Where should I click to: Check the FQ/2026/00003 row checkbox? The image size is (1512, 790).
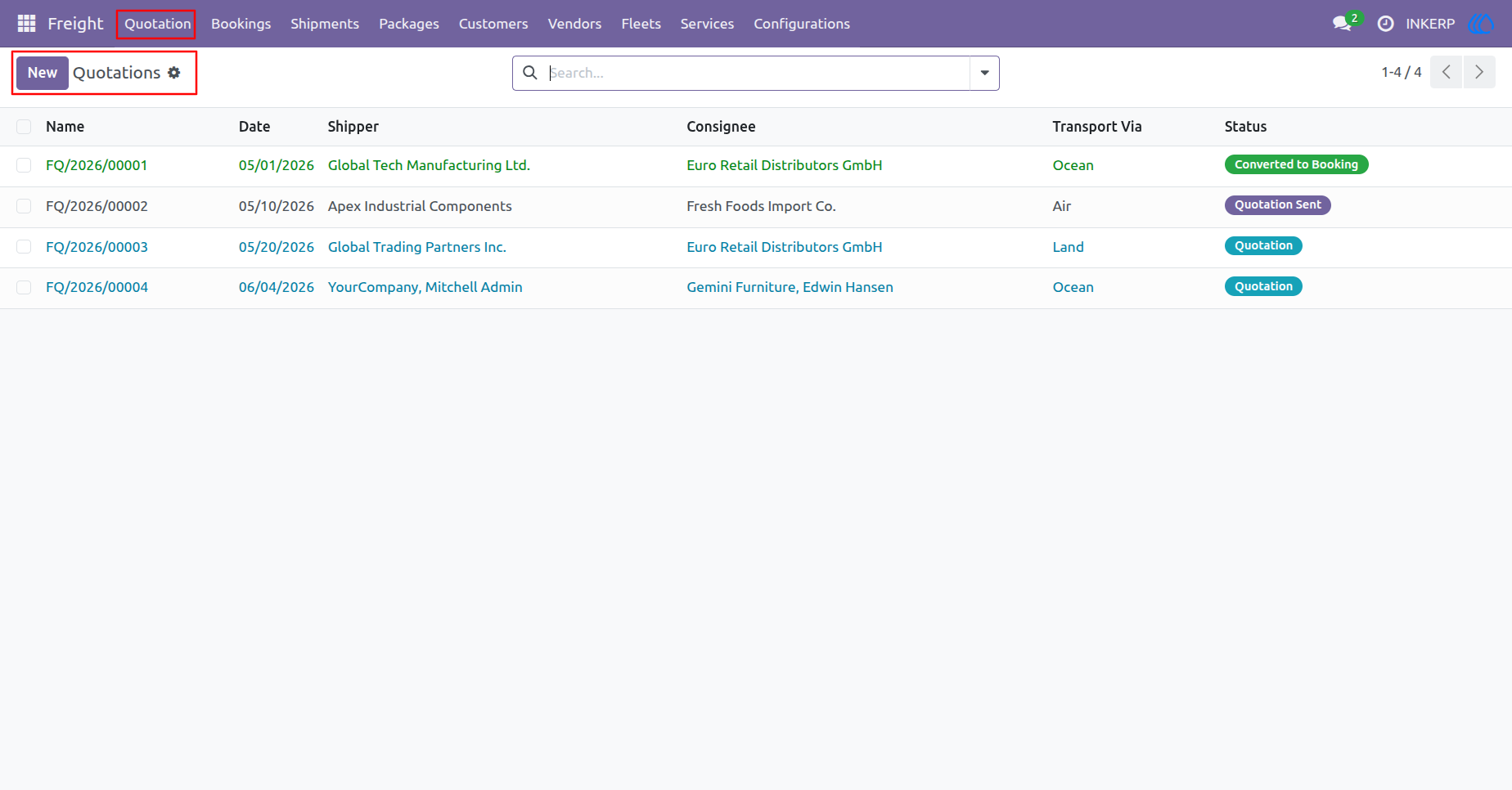24,247
